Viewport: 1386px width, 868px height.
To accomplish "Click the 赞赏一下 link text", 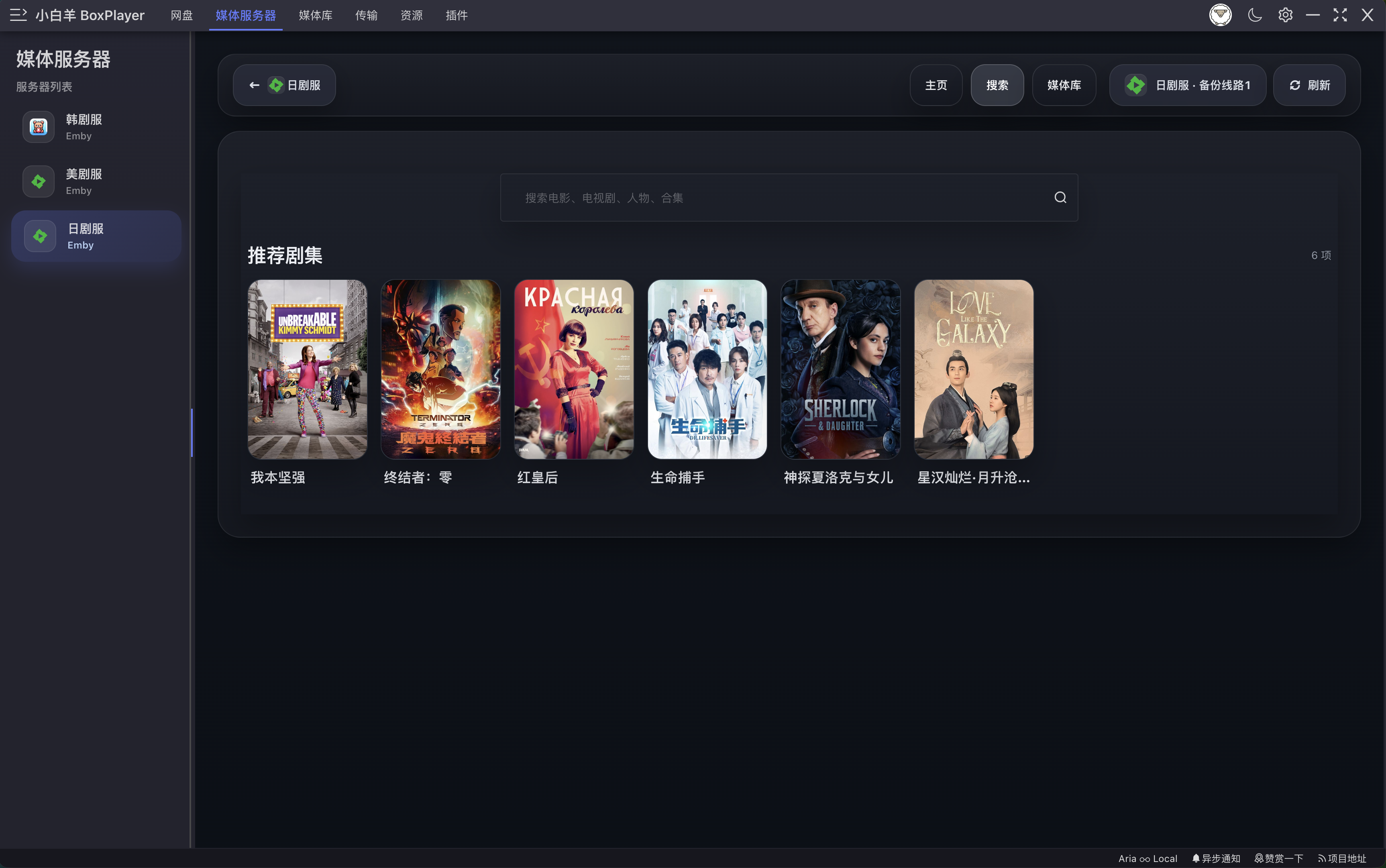I will 1284,858.
